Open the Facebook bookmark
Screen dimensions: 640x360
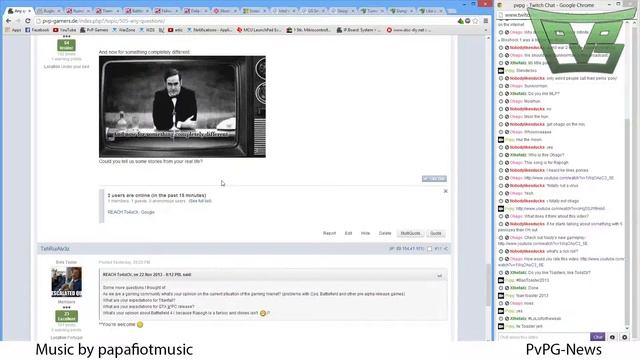[37, 30]
